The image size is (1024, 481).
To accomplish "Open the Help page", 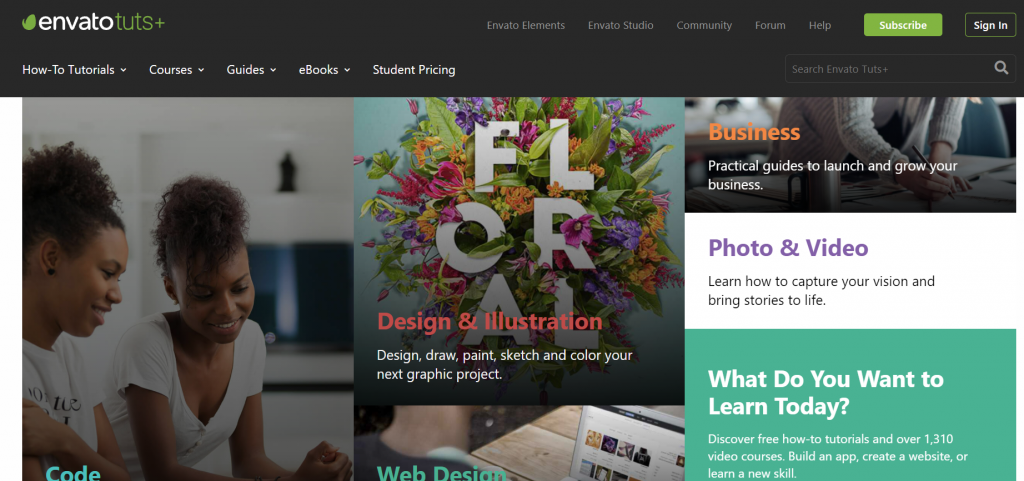I will 820,25.
